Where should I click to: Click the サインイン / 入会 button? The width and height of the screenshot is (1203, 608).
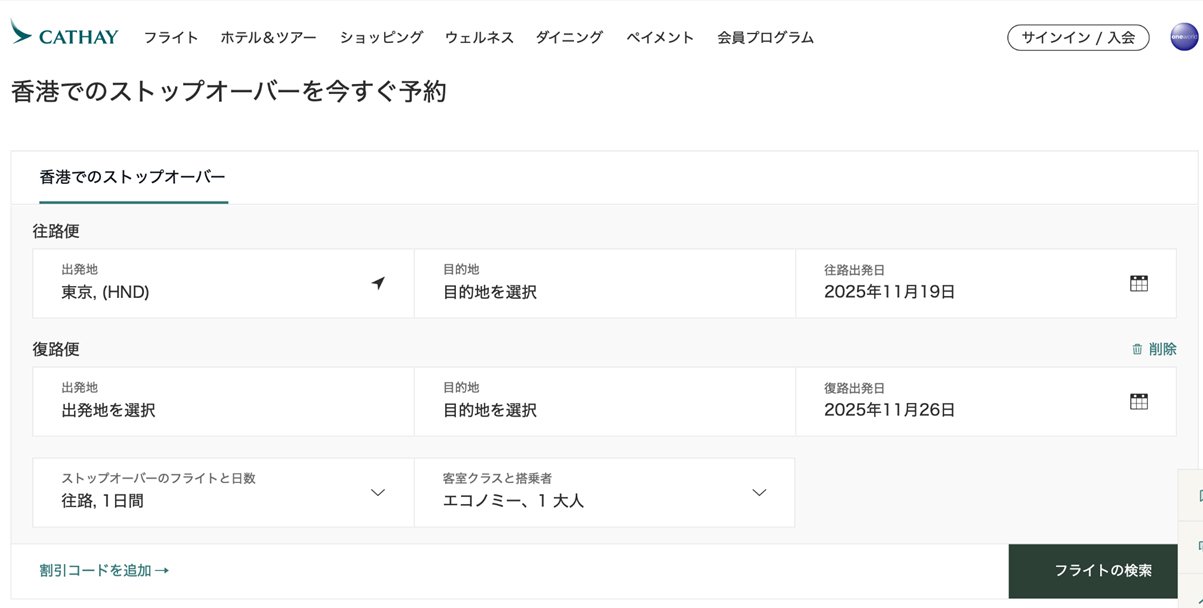(x=1078, y=38)
